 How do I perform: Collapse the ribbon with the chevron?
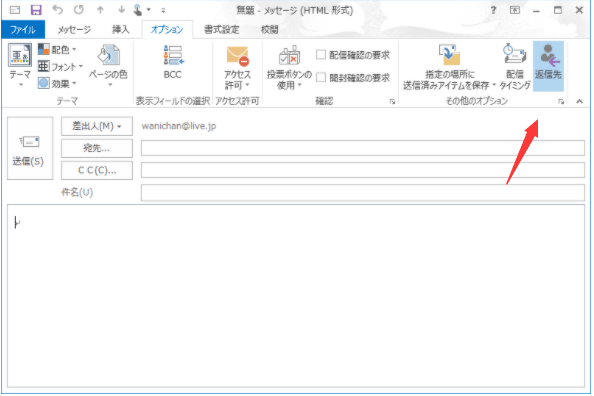[579, 101]
